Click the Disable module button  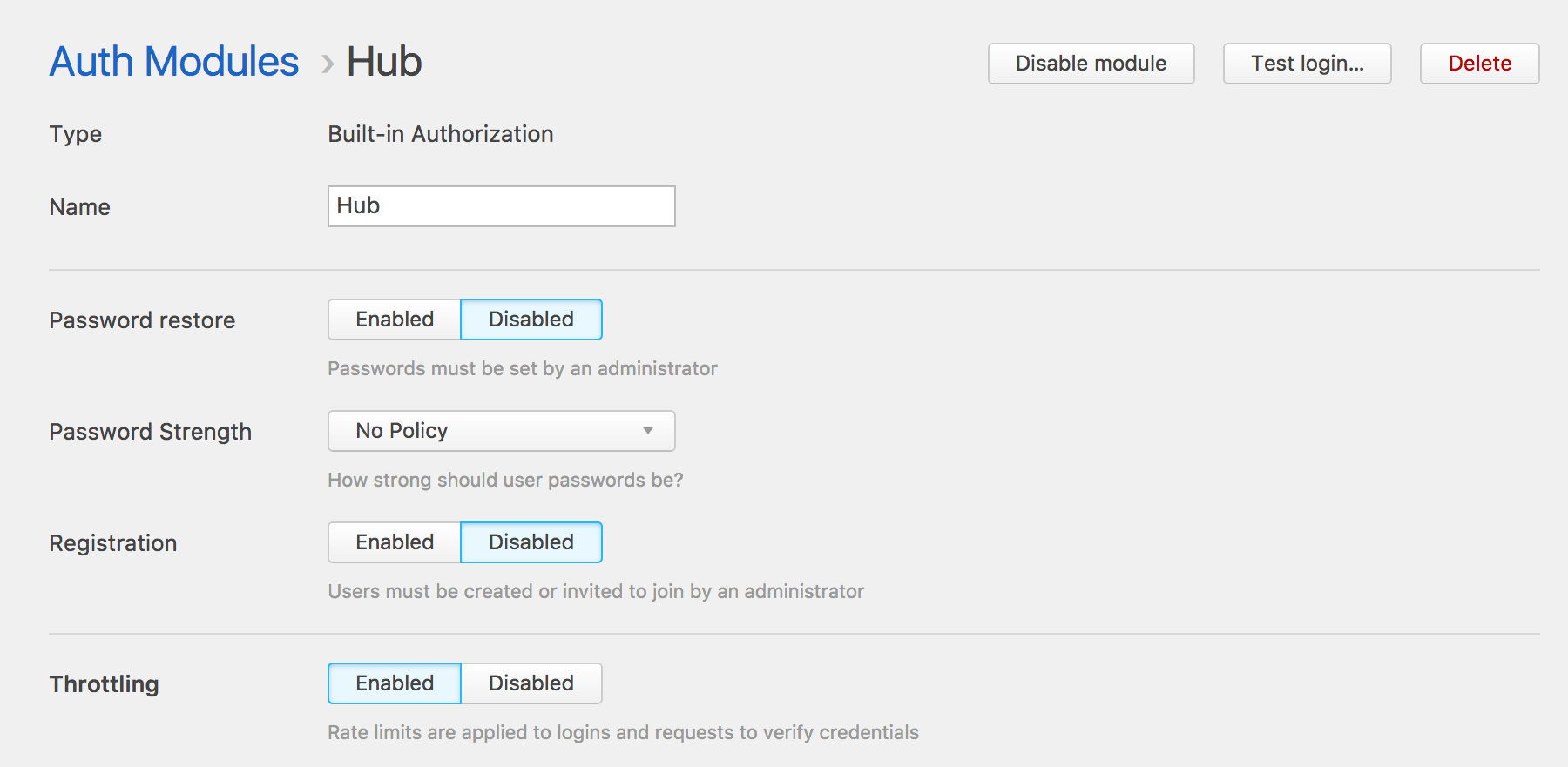(1091, 64)
